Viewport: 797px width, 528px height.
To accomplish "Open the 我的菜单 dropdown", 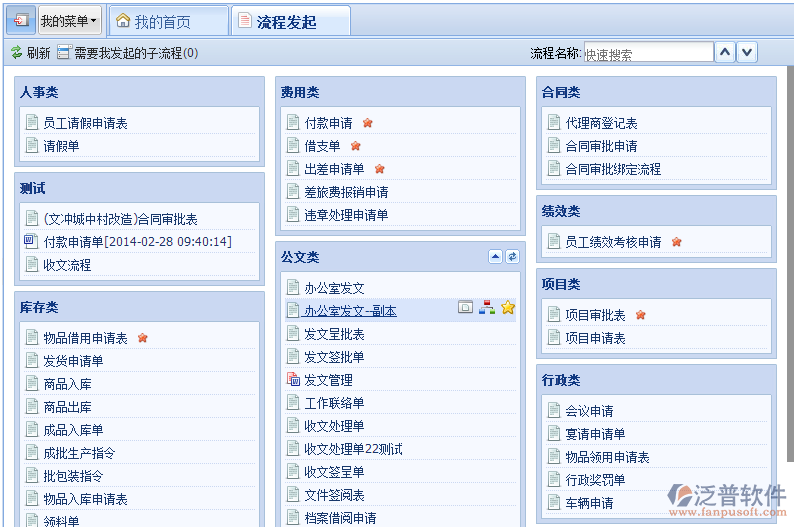I will tap(69, 20).
